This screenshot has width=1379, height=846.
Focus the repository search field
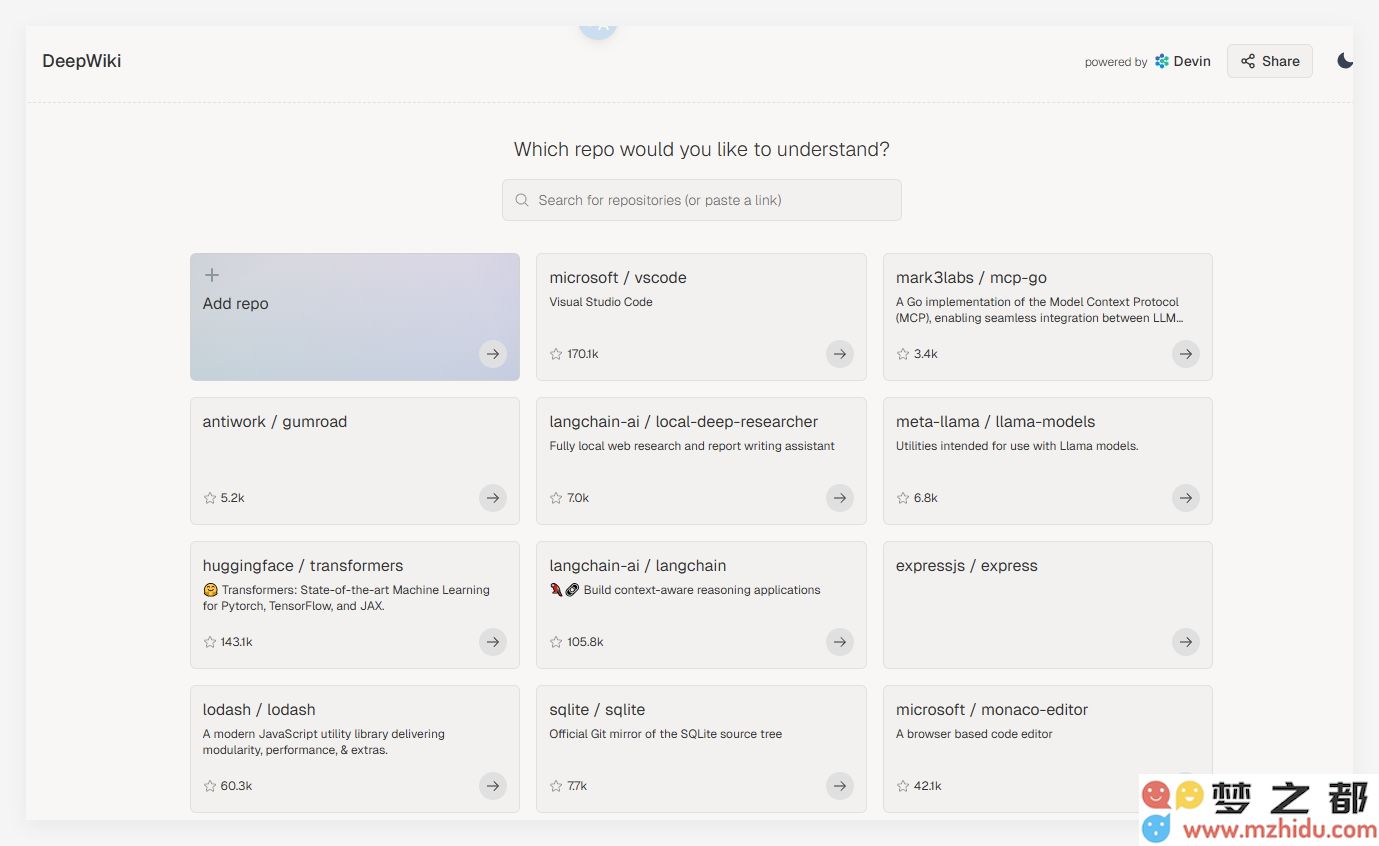pos(701,200)
